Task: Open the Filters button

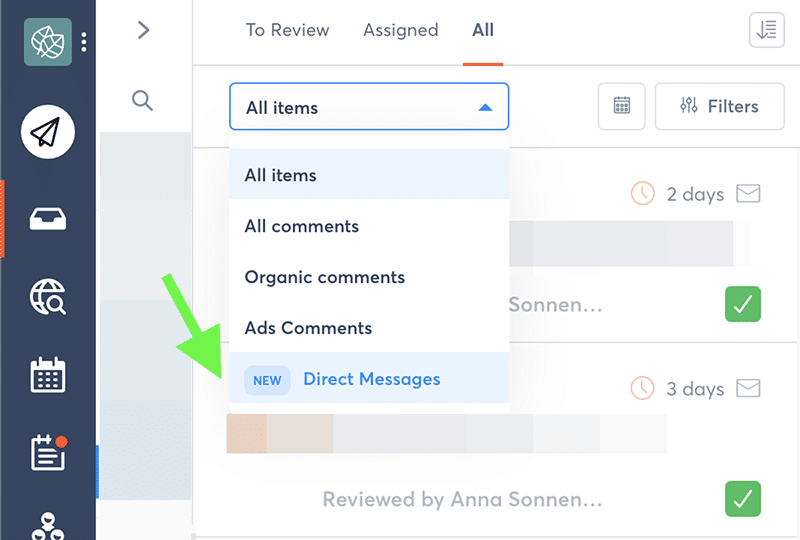Action: click(719, 106)
